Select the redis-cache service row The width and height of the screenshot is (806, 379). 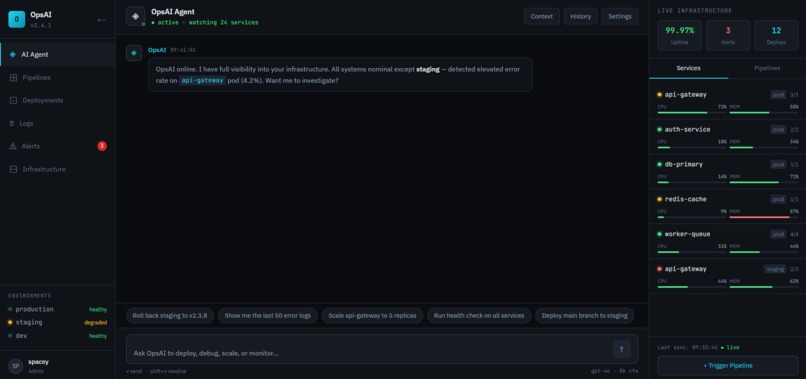tap(727, 206)
